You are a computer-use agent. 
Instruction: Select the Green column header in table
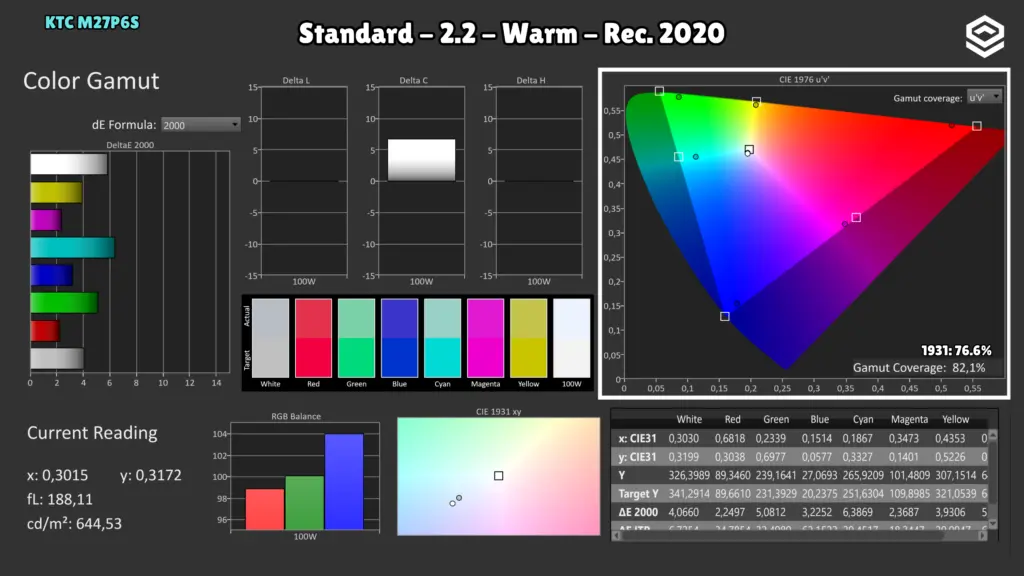[776, 419]
